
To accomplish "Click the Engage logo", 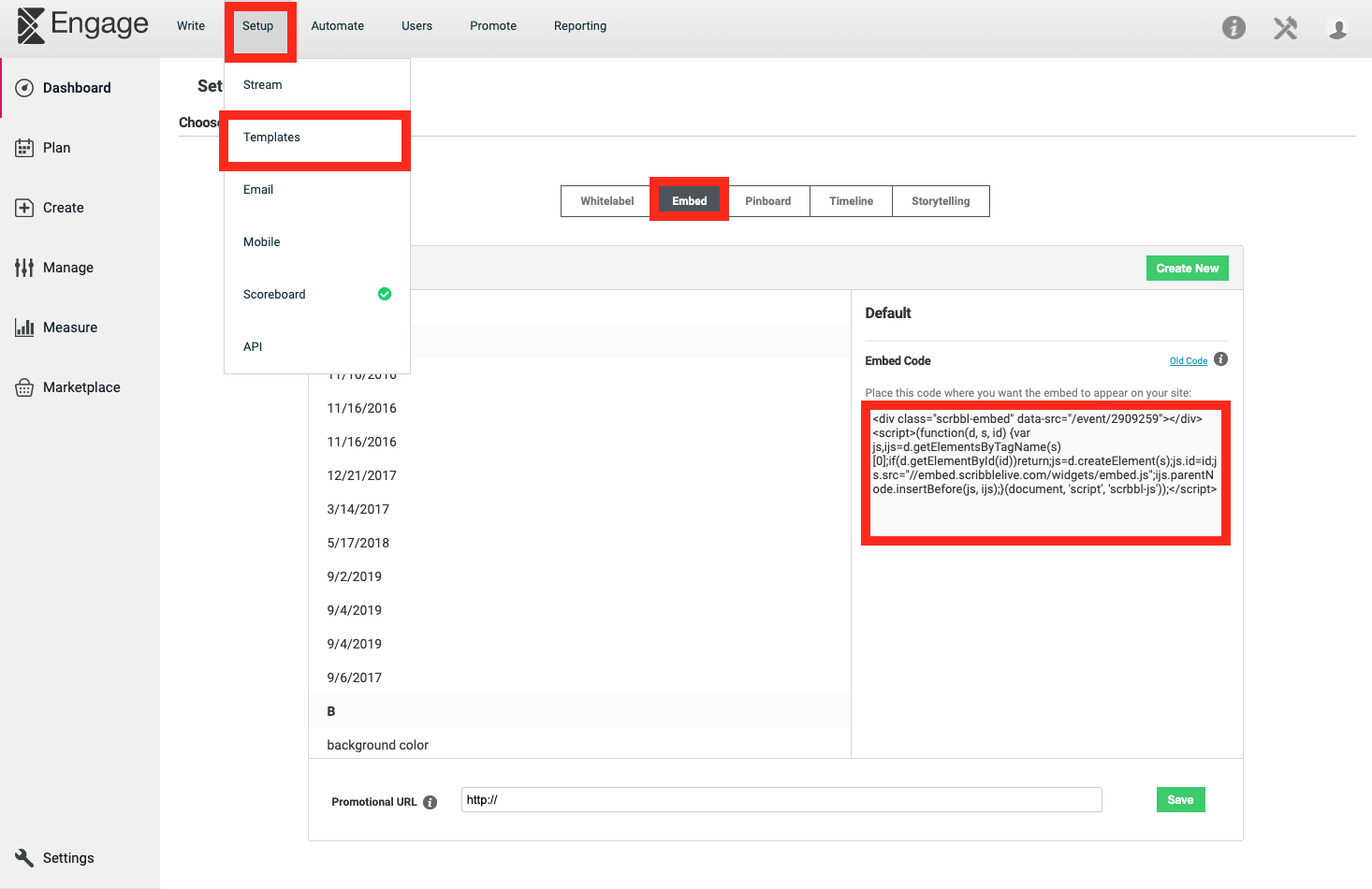I will click(x=82, y=25).
